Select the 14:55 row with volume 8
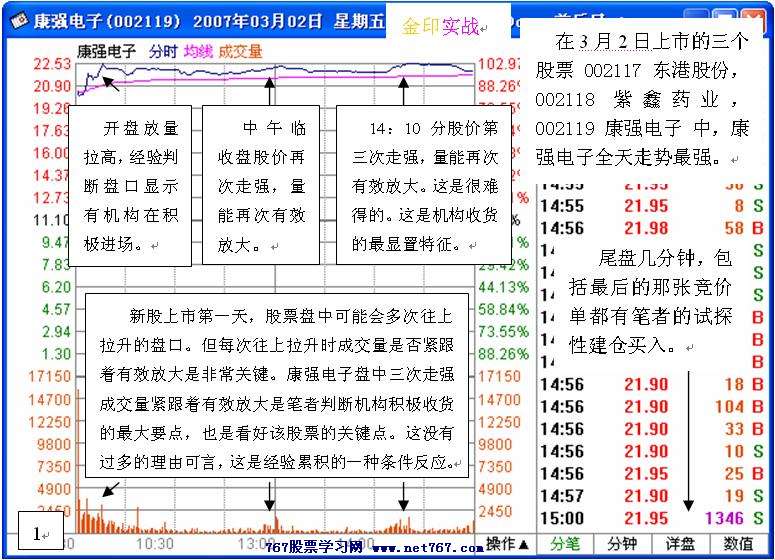Image resolution: width=775 pixels, height=560 pixels. click(x=651, y=206)
